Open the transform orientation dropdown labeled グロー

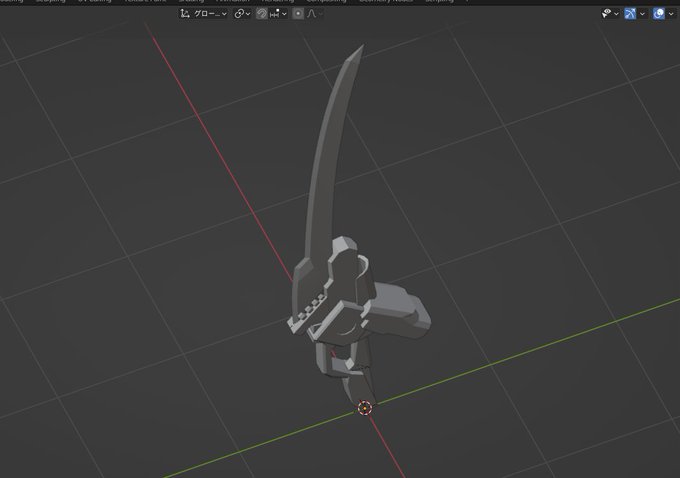[203, 14]
